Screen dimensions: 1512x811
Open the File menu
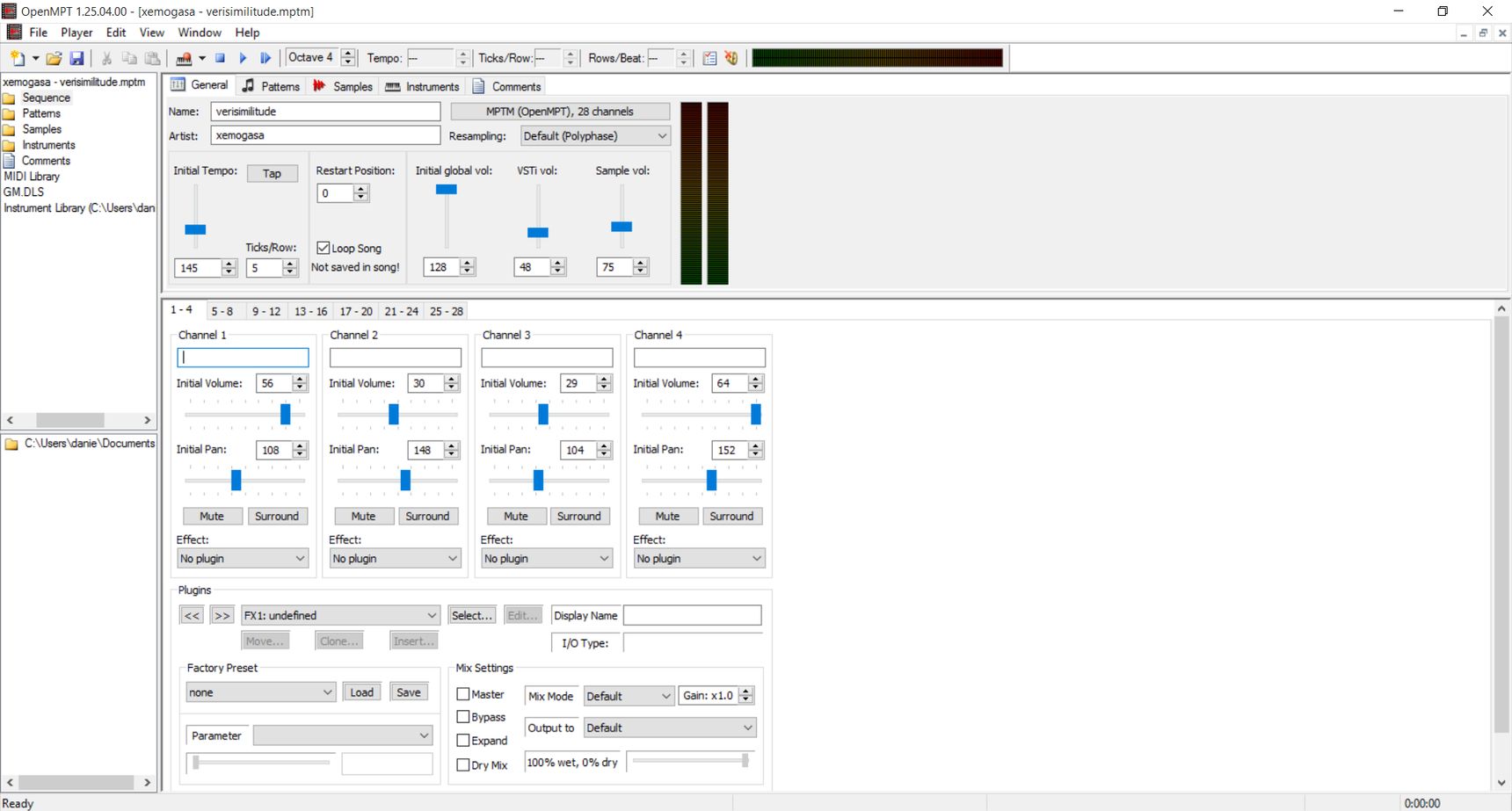tap(39, 33)
